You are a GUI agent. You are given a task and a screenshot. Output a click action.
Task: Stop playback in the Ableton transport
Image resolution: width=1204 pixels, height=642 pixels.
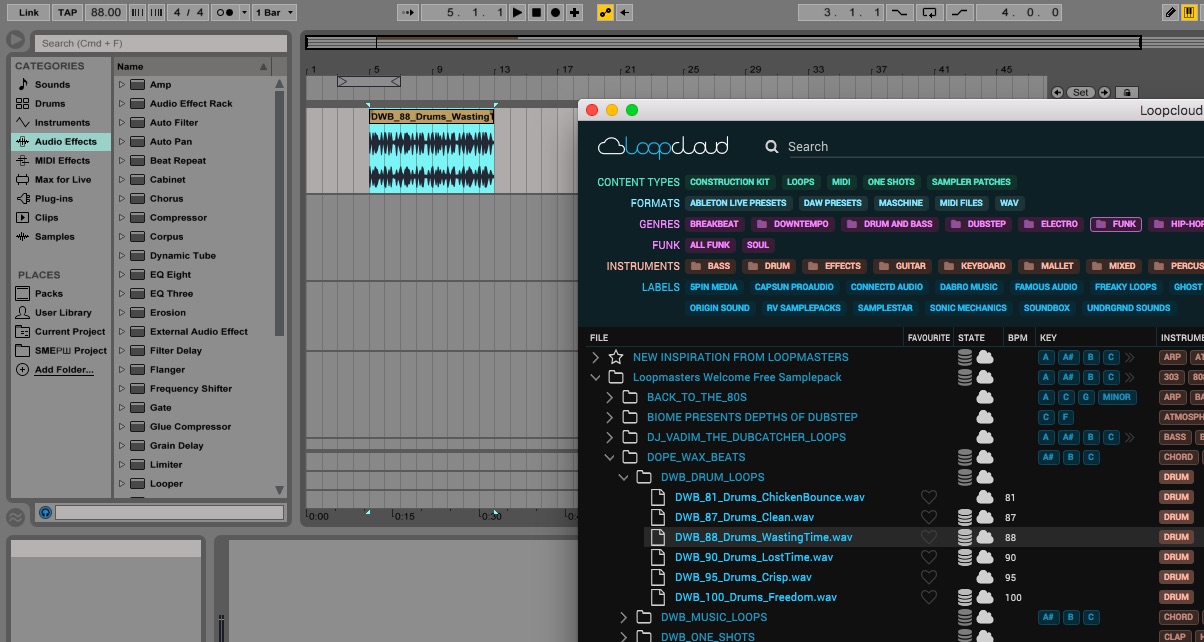[536, 12]
